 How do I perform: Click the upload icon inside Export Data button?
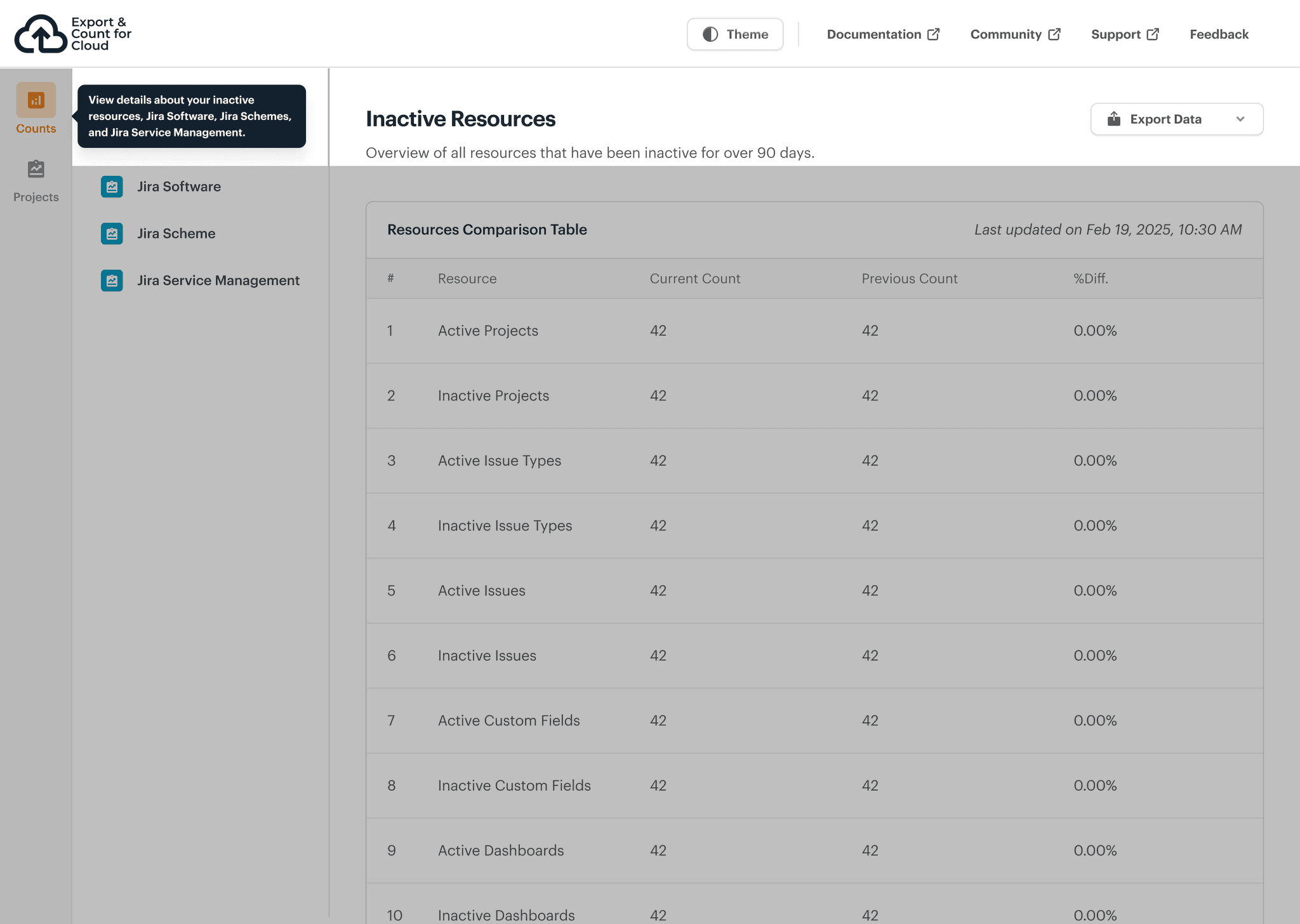pos(1114,119)
